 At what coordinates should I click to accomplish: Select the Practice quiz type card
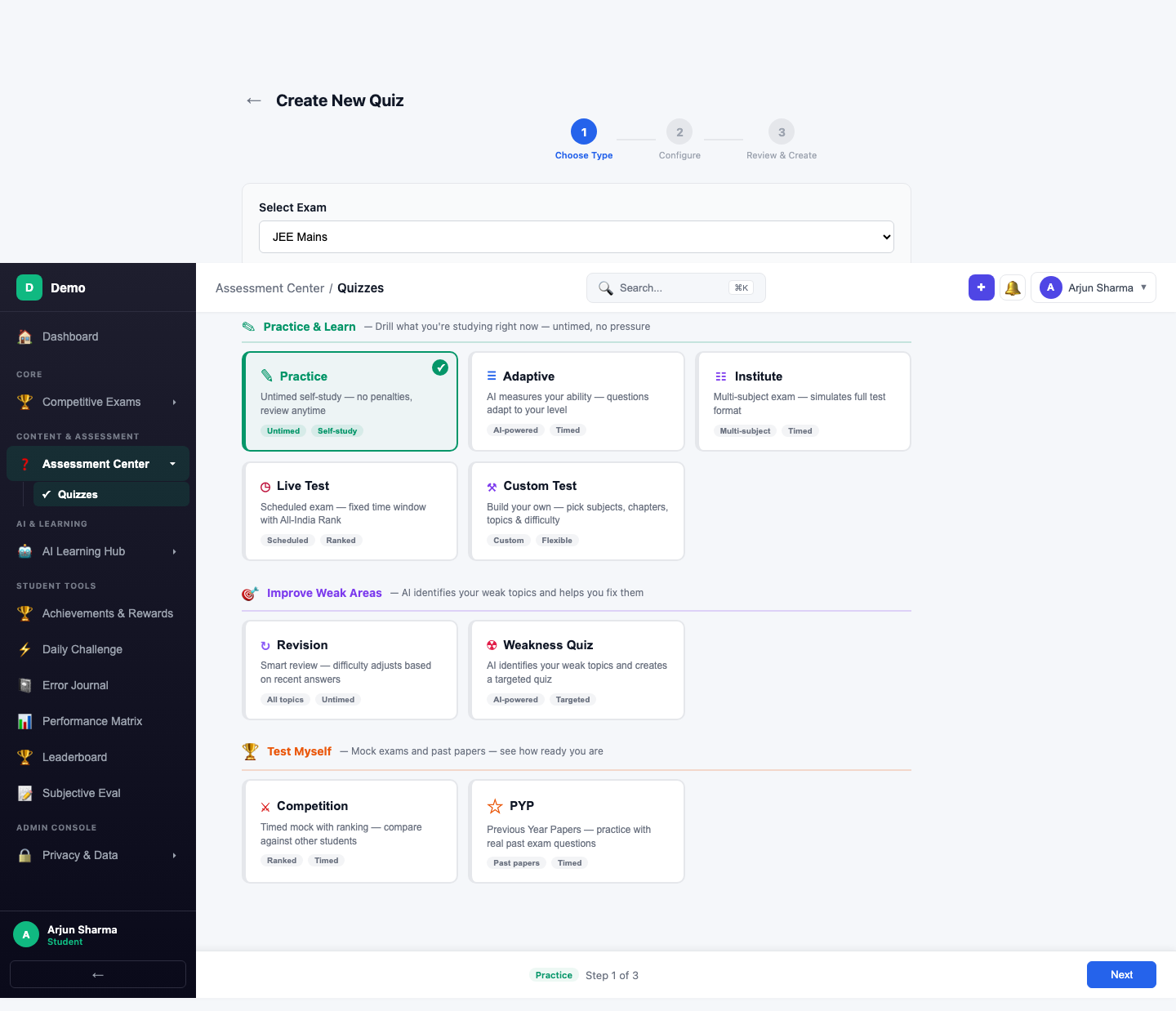tap(350, 401)
